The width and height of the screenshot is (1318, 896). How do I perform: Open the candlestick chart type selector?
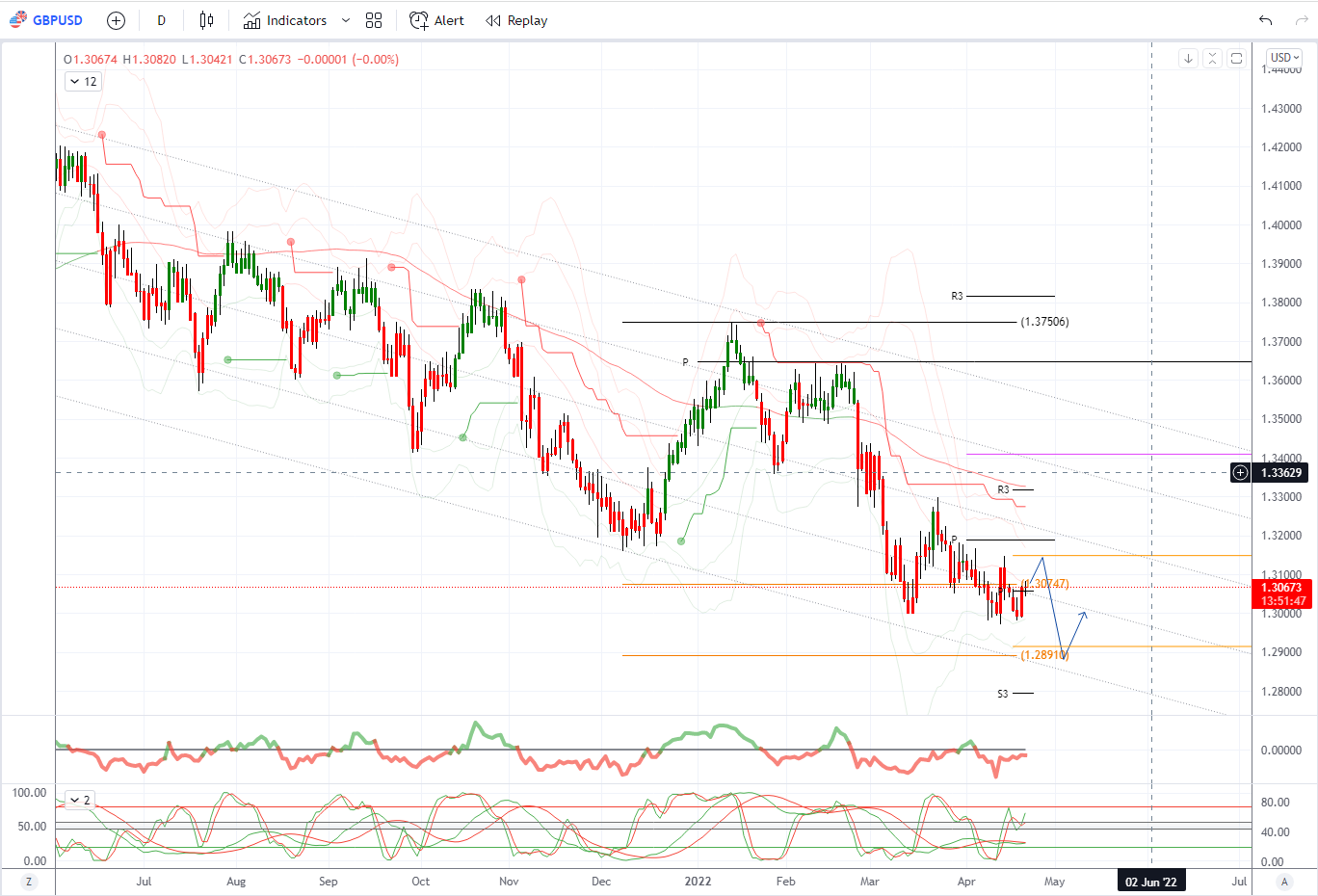[x=206, y=20]
